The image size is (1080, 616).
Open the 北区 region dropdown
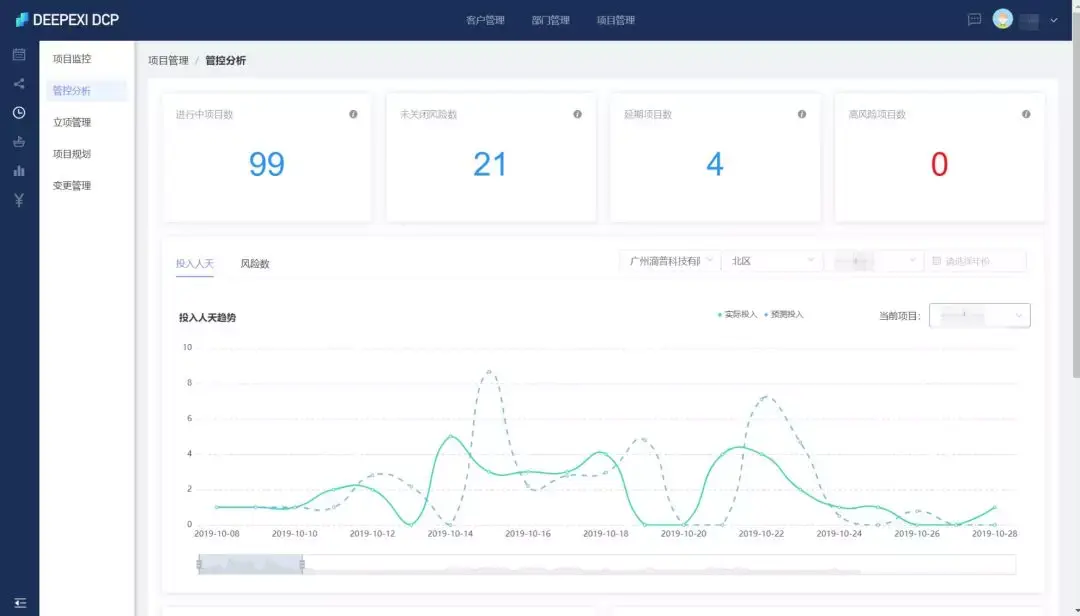click(x=771, y=261)
